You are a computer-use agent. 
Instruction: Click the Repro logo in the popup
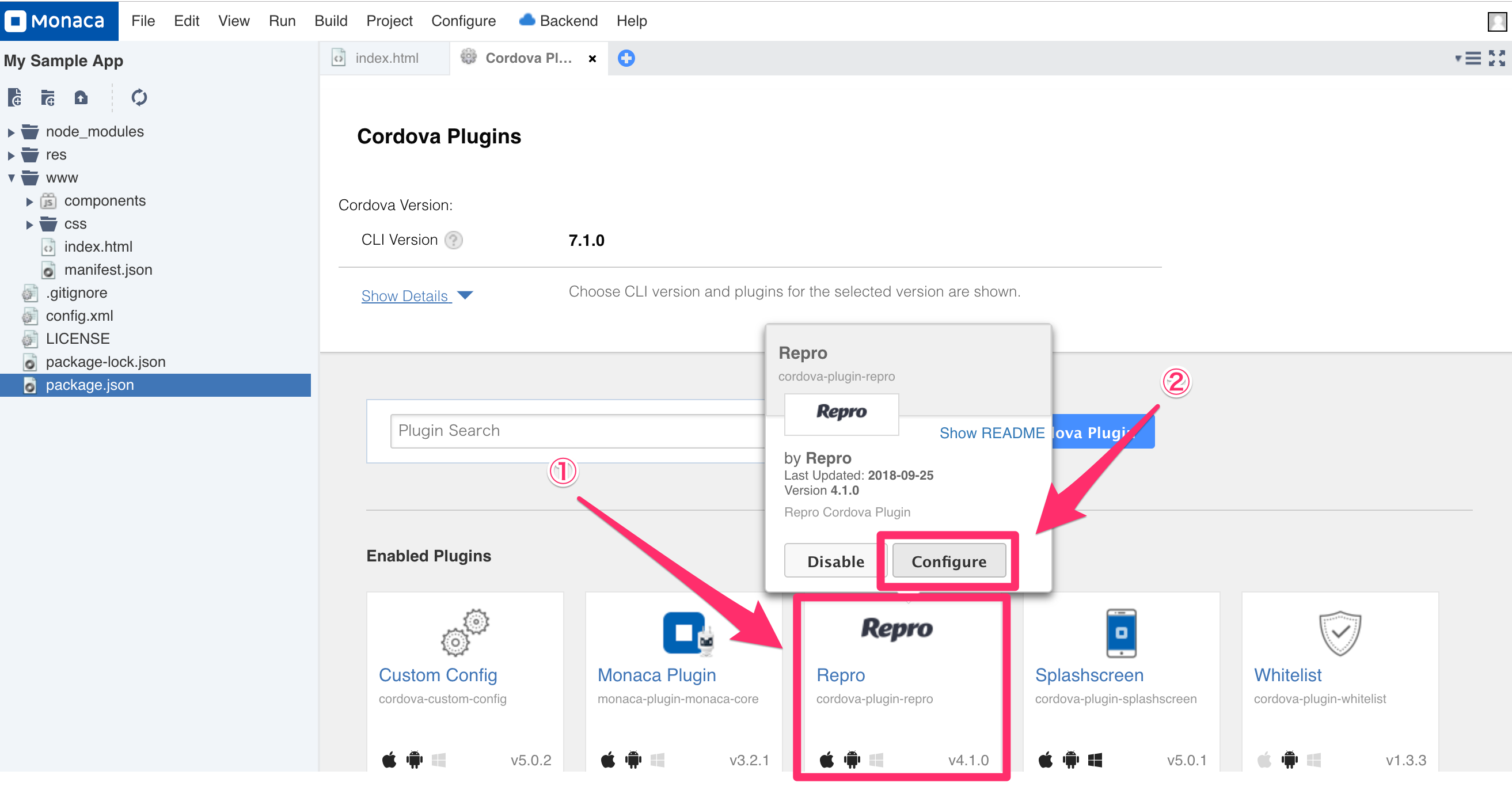pyautogui.click(x=841, y=412)
